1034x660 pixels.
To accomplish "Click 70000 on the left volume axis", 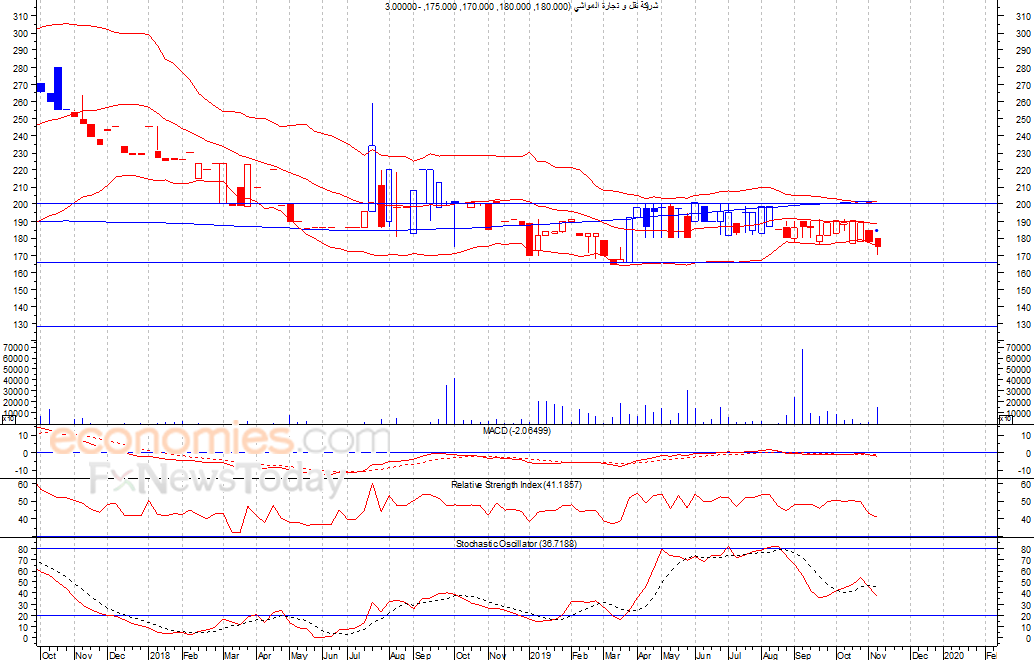I will 16,347.
